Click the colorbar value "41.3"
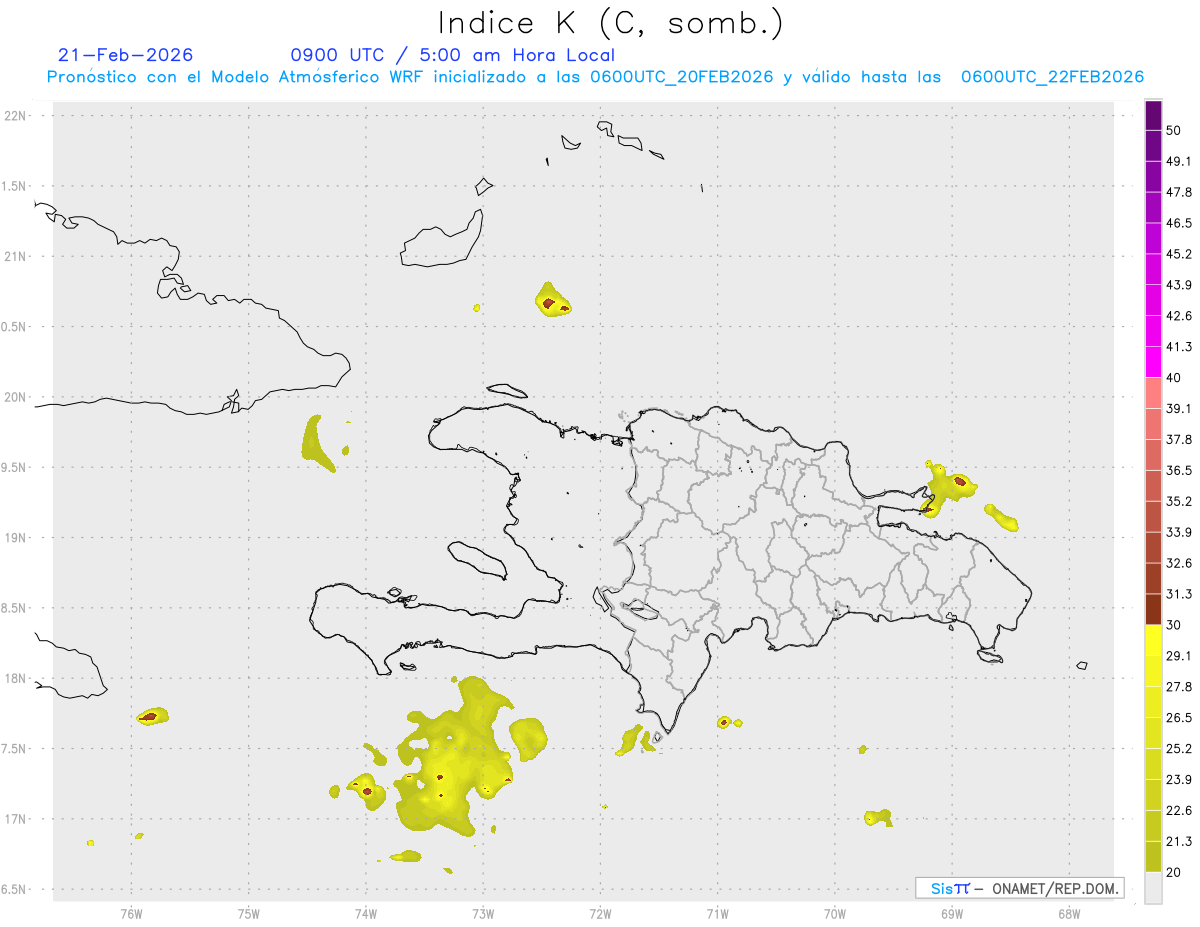The width and height of the screenshot is (1200, 927). coord(1179,347)
